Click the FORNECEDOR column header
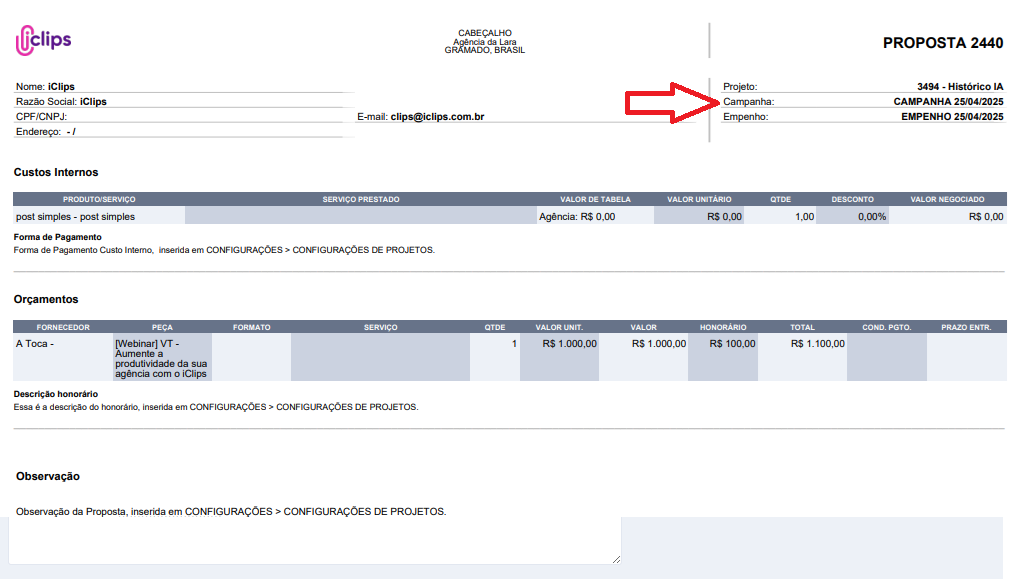The image size is (1024, 579). coord(63,328)
